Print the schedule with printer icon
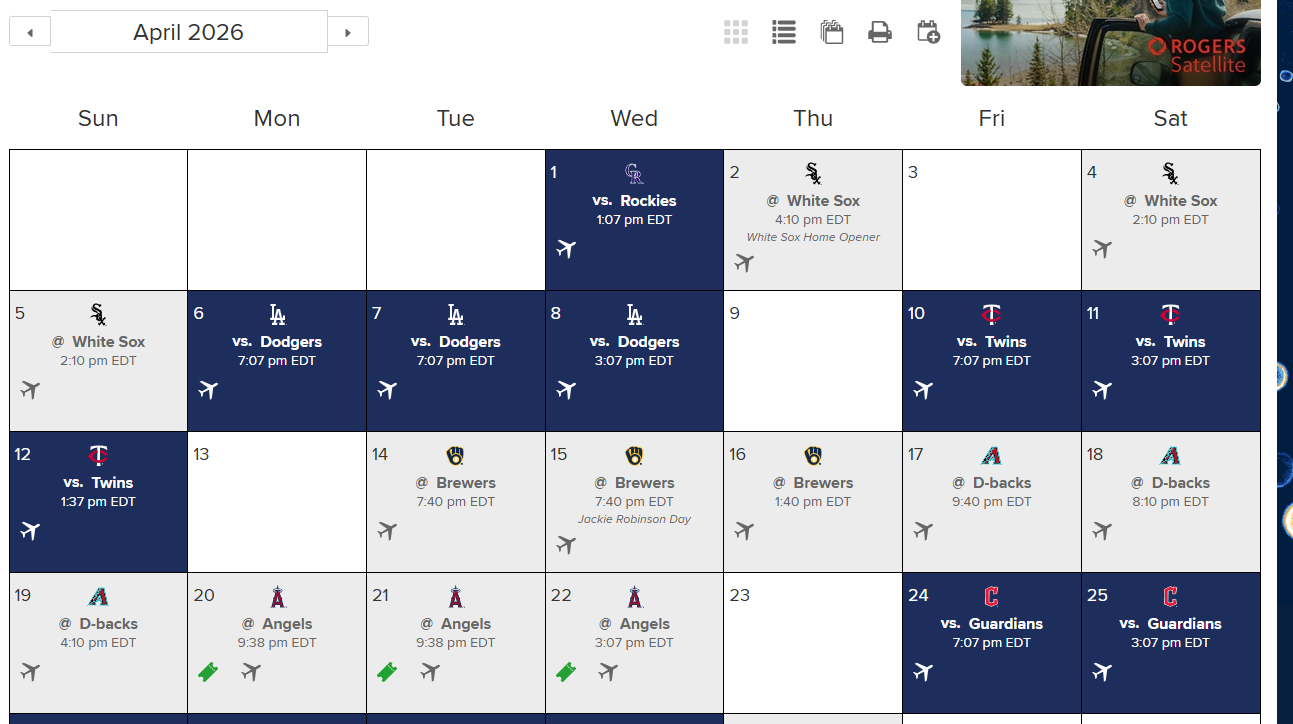The width and height of the screenshot is (1293, 724). [880, 32]
